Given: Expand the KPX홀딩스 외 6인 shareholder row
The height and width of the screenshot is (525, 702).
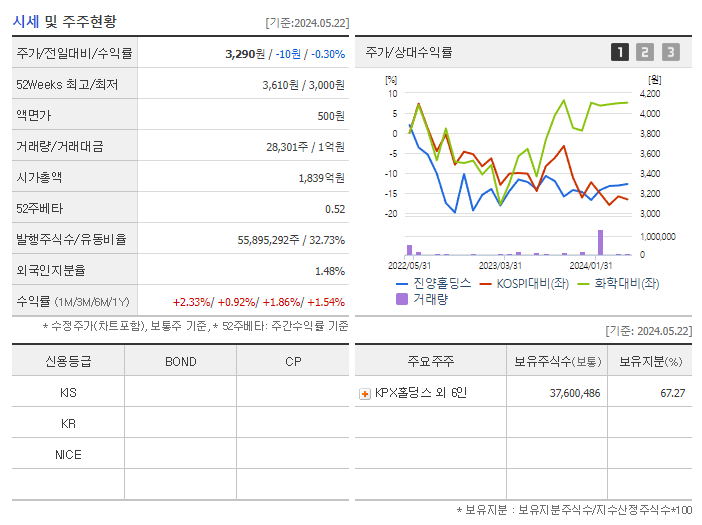Looking at the screenshot, I should tap(365, 394).
